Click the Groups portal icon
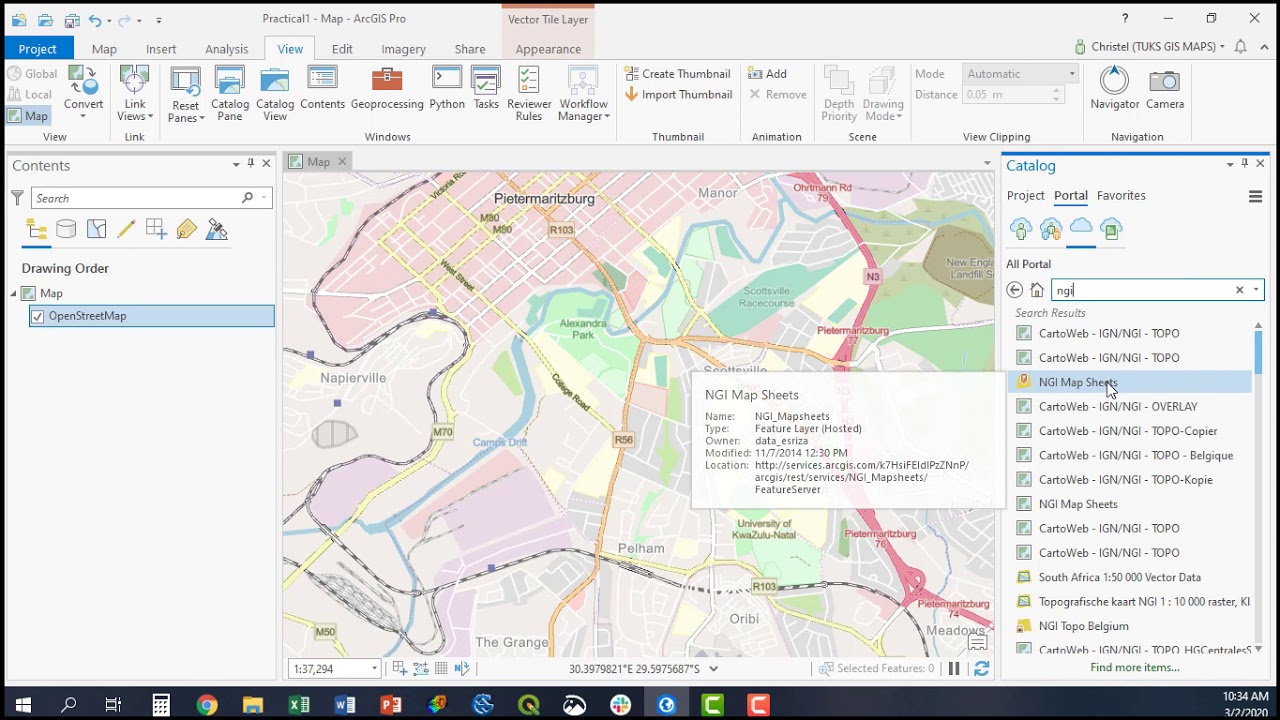Screen dimensions: 1280x720 point(1051,229)
